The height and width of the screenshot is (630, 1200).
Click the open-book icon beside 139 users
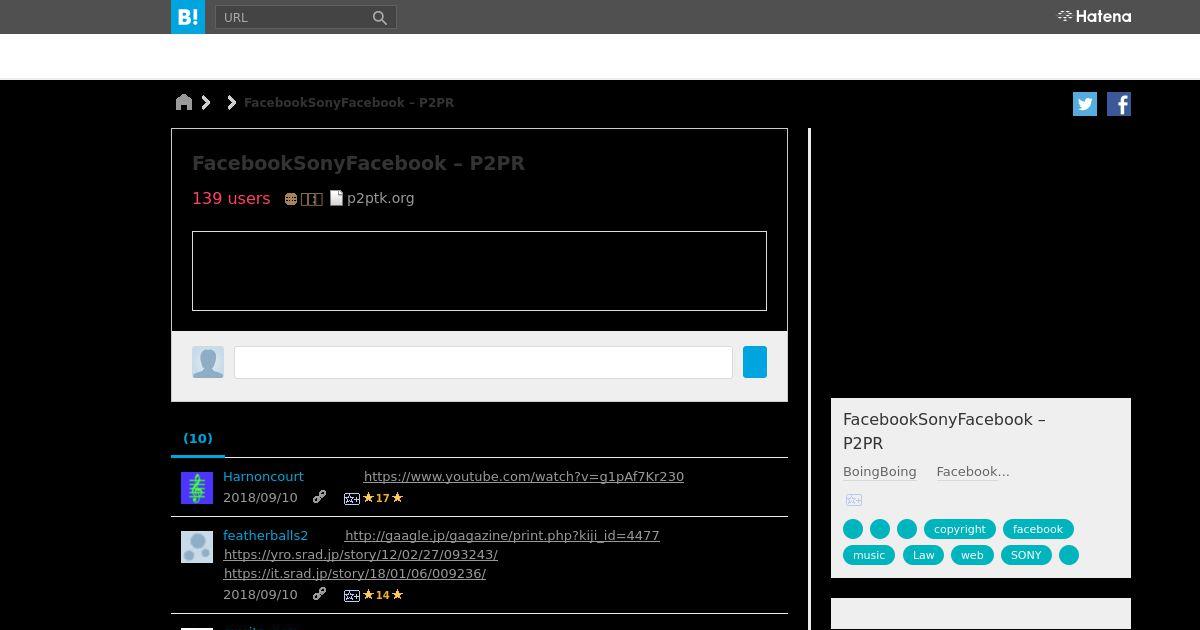(312, 199)
